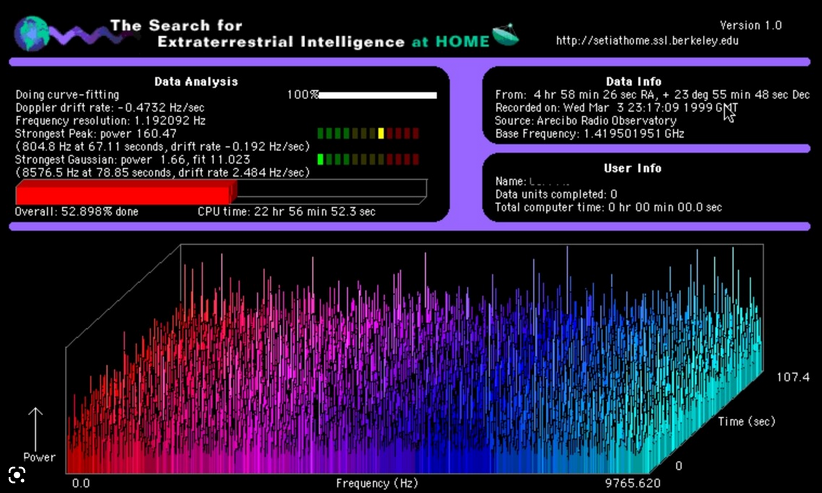Click the '100%' progress label
Viewport: 822px width, 493px height.
pos(302,95)
